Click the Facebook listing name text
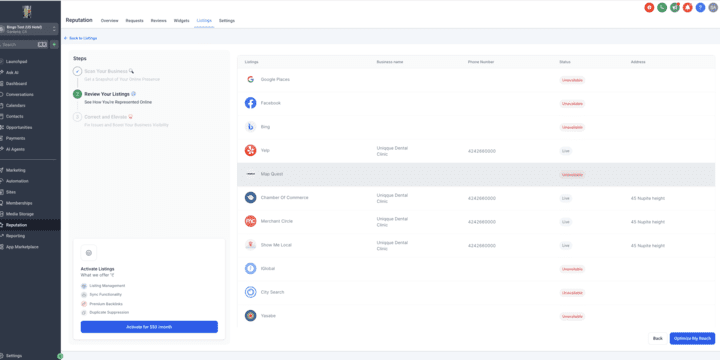 (270, 103)
